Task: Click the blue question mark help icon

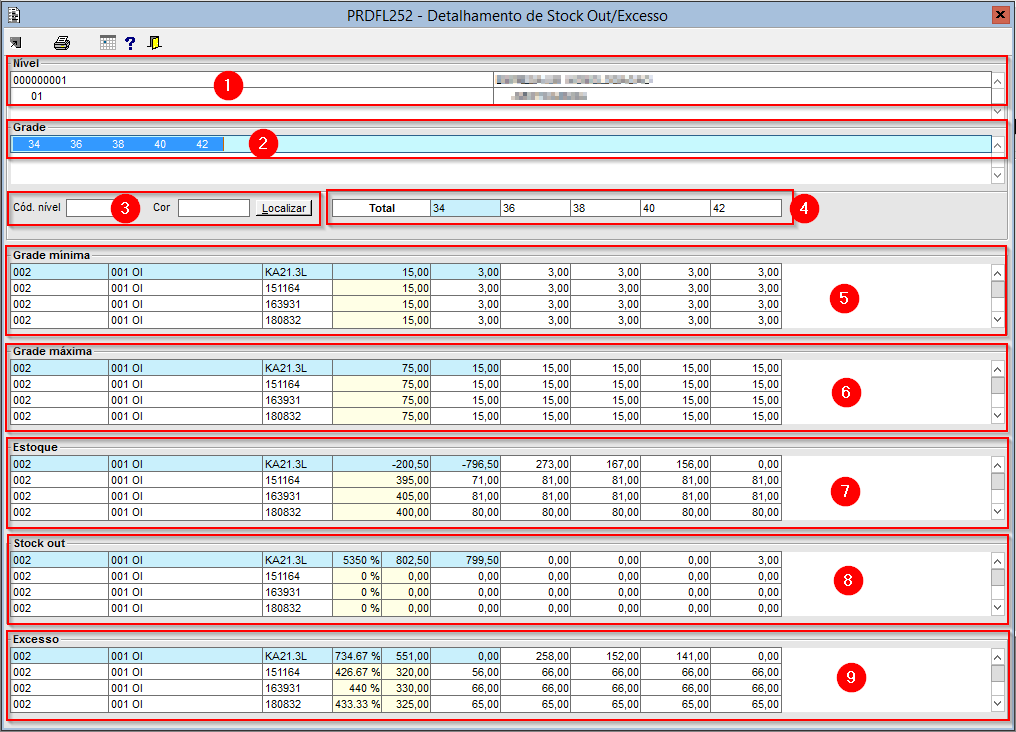Action: pyautogui.click(x=130, y=43)
